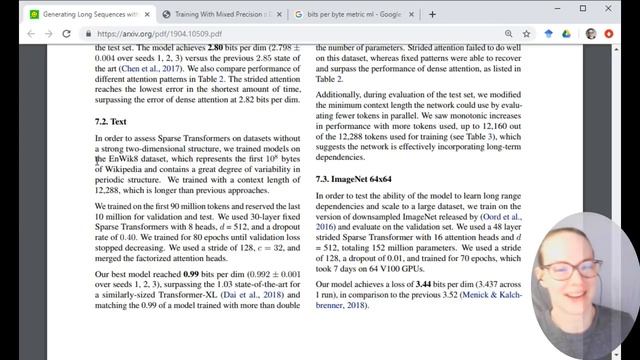Maximize the Chrome window

click(583, 8)
